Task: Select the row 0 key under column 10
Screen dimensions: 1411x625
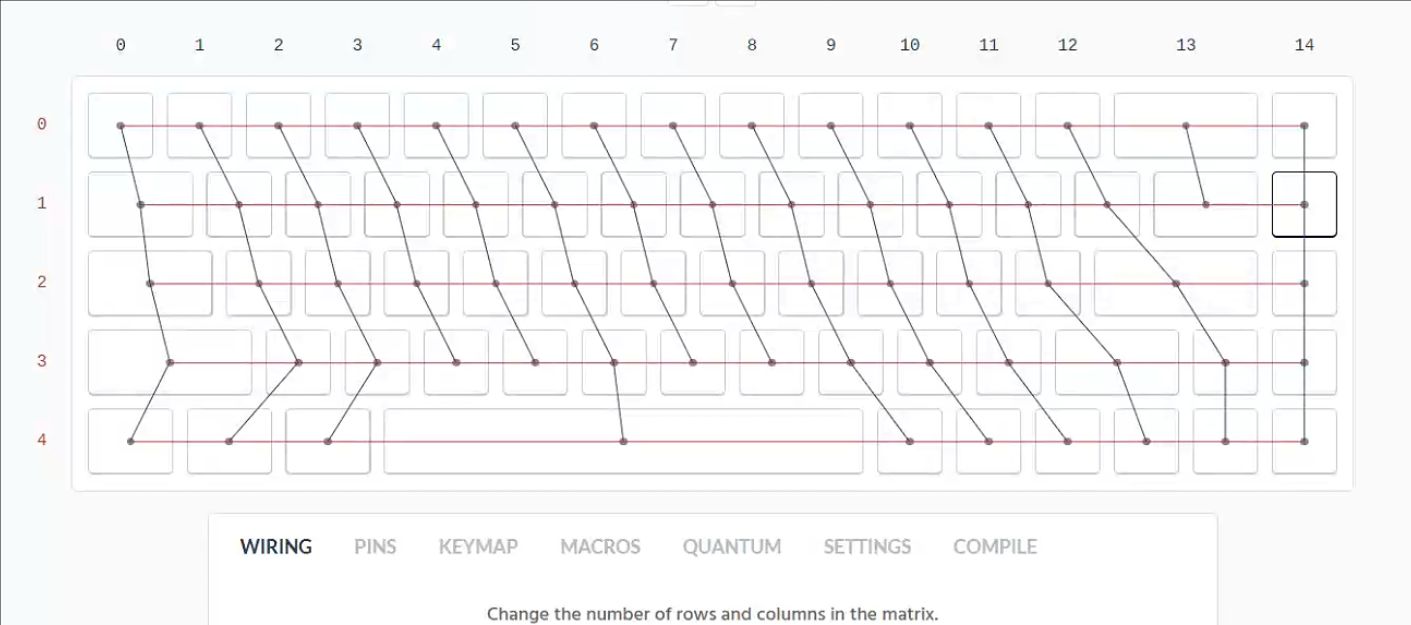Action: [x=910, y=125]
